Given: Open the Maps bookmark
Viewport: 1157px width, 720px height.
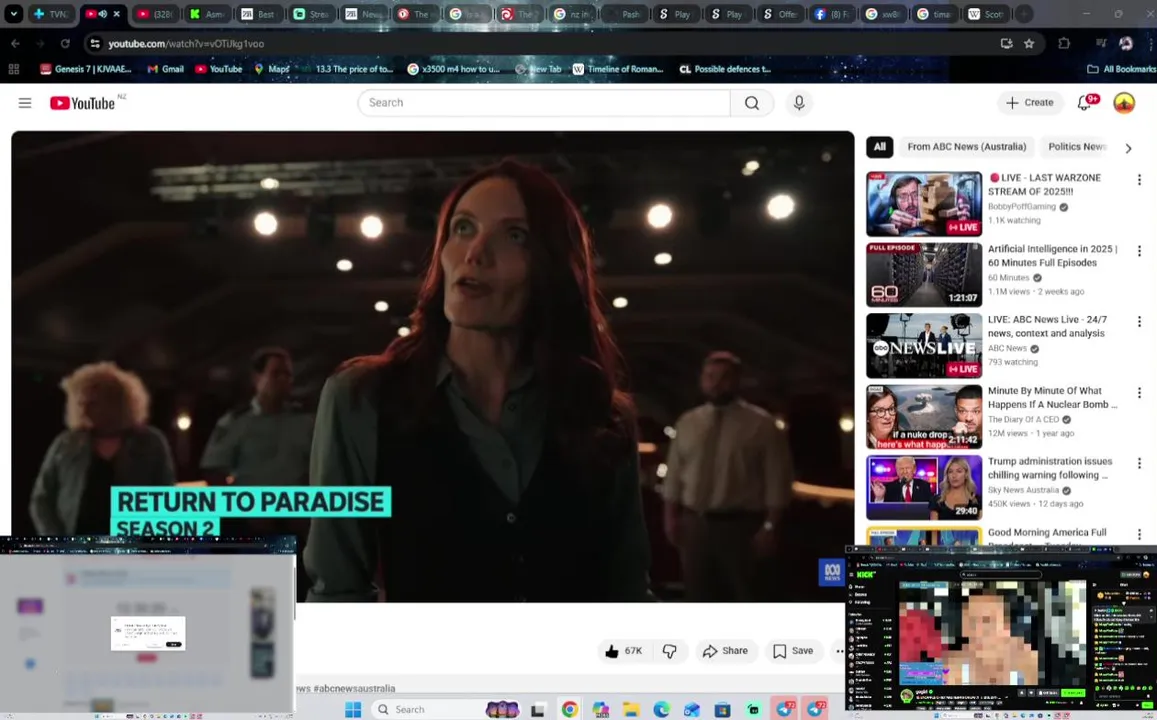Looking at the screenshot, I should click(x=272, y=69).
